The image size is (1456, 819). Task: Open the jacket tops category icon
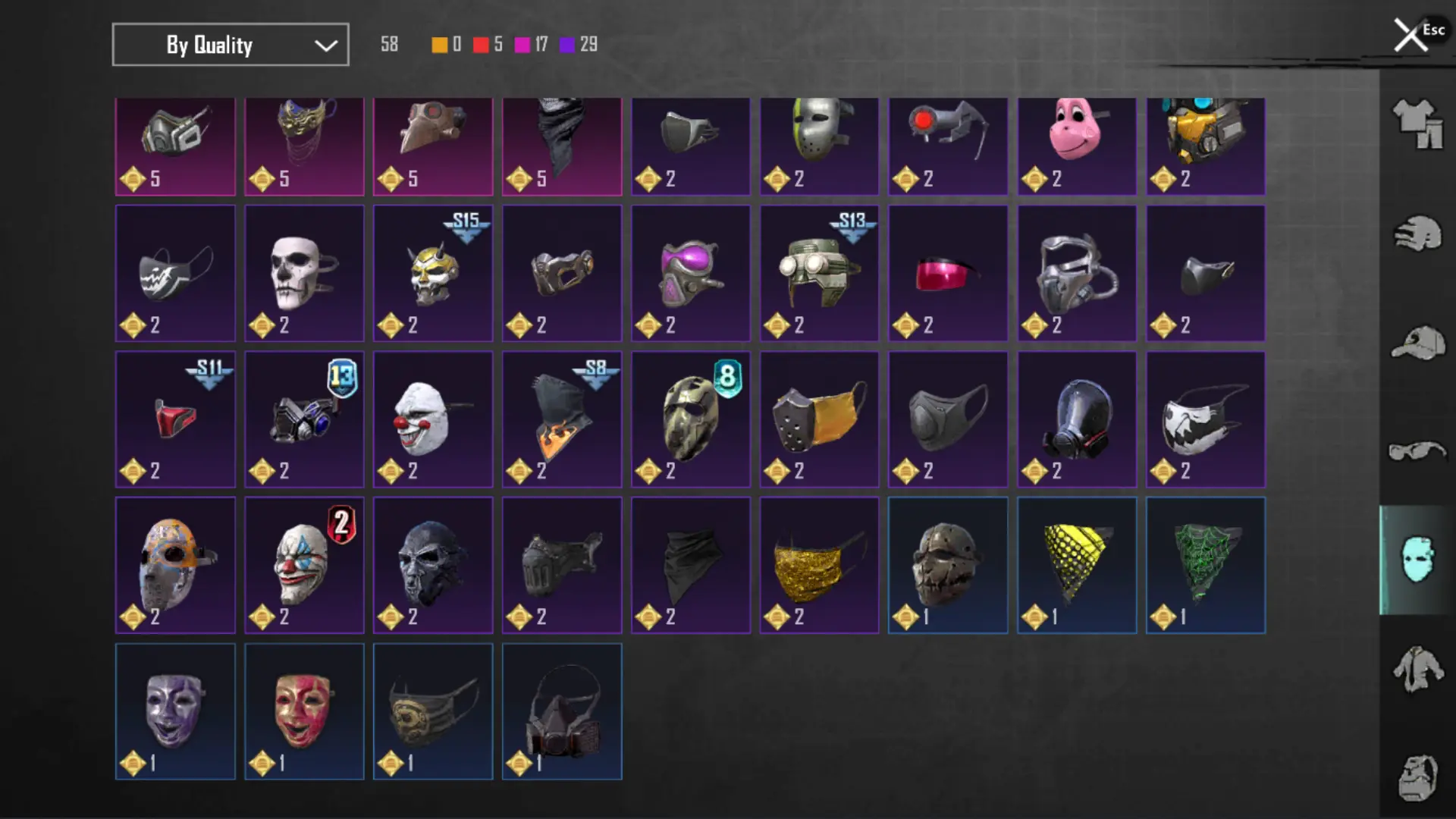point(1417,669)
